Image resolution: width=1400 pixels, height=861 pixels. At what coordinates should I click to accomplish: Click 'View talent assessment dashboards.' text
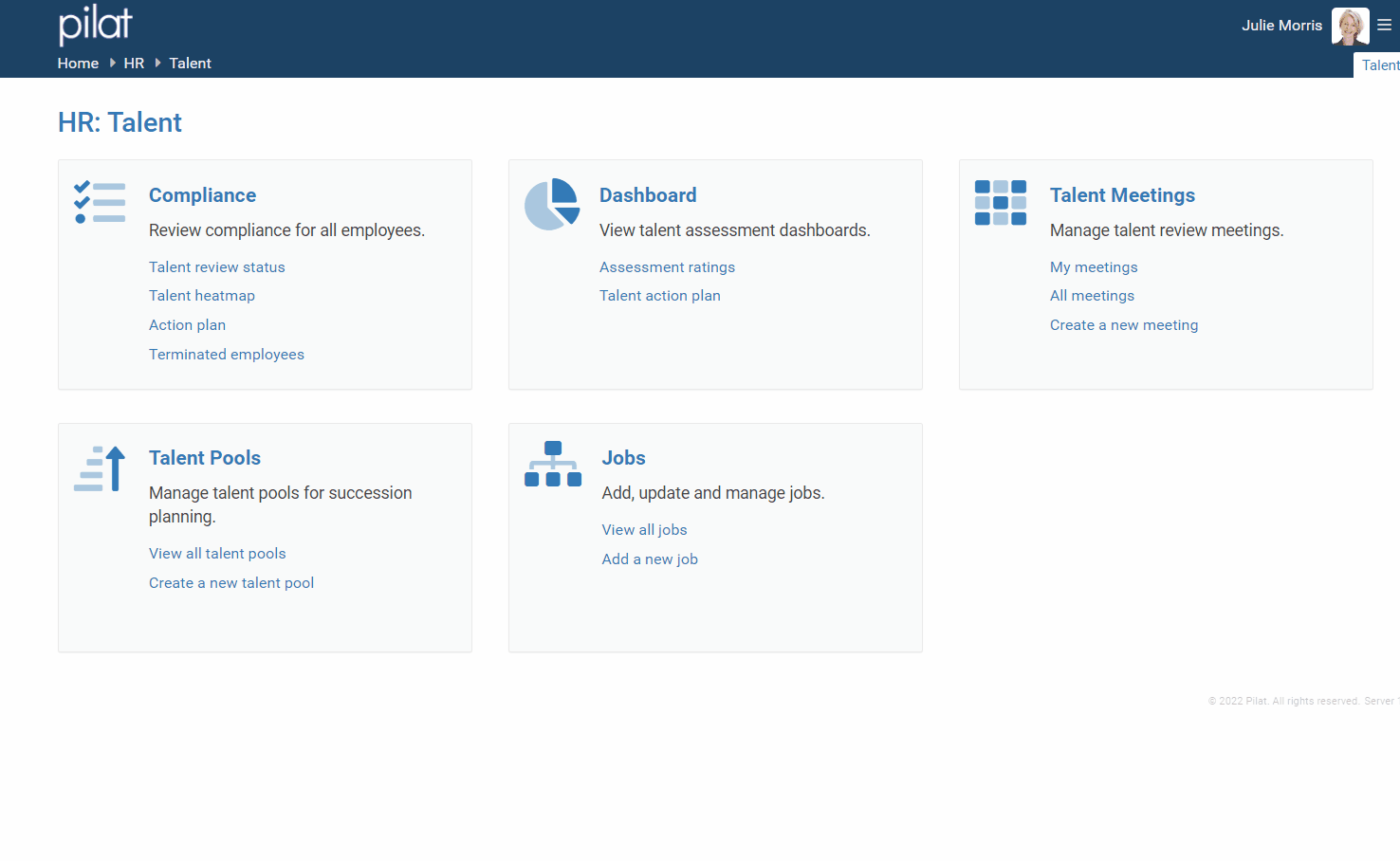coord(735,230)
